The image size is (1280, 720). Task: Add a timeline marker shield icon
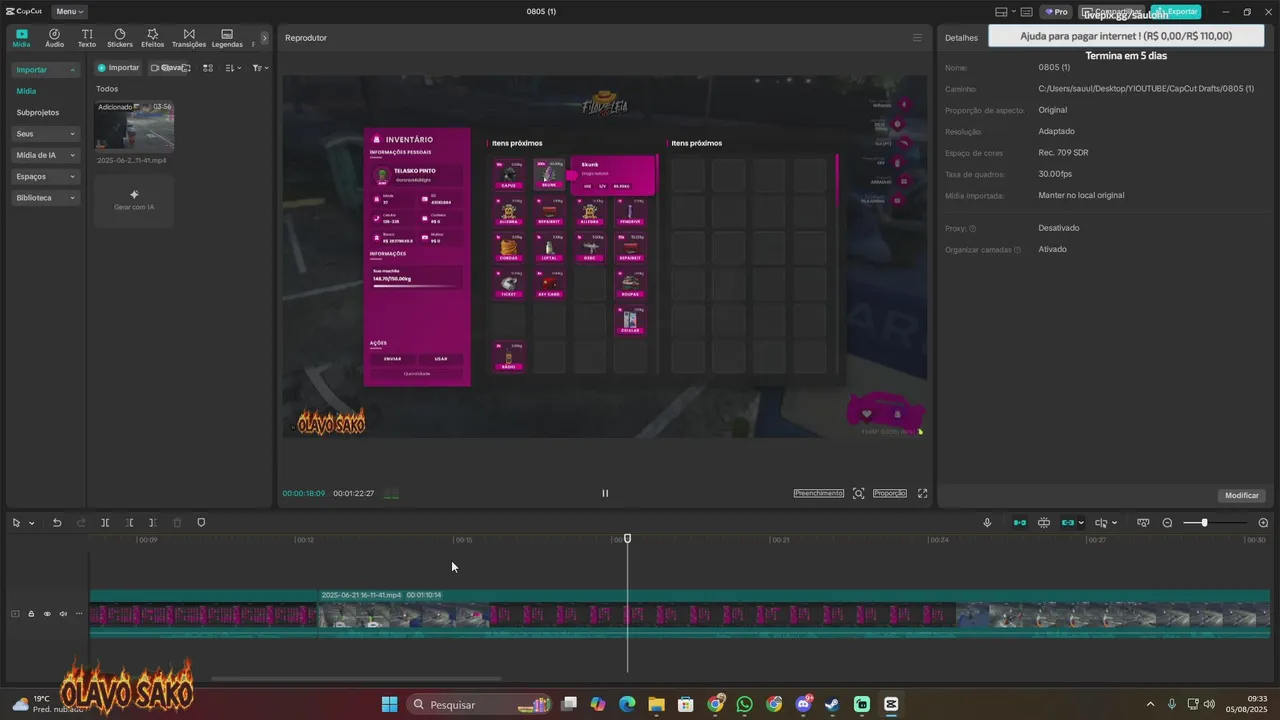[201, 523]
